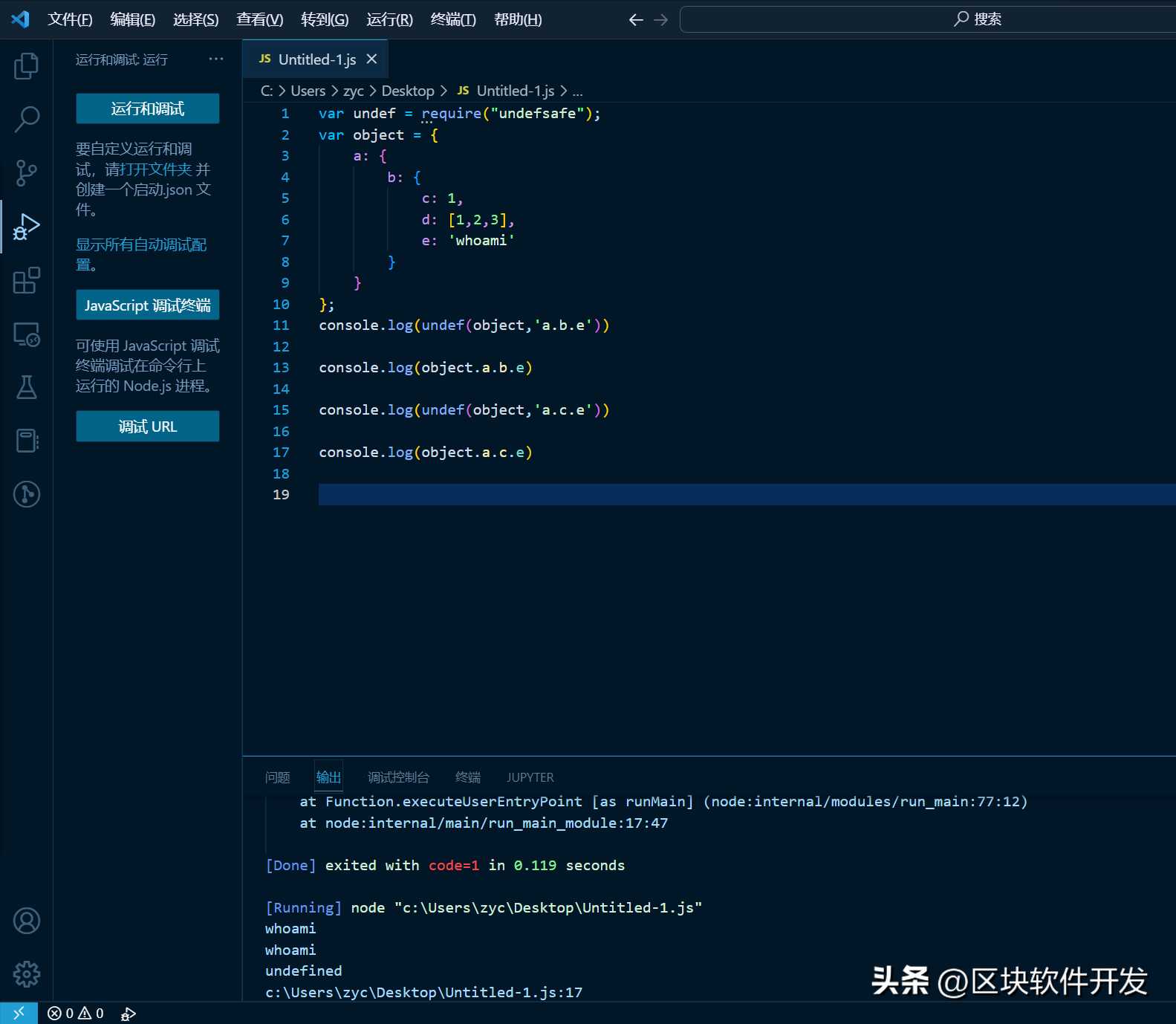Image resolution: width=1176 pixels, height=1024 pixels.
Task: Click the 搜索 command center field
Action: [928, 19]
